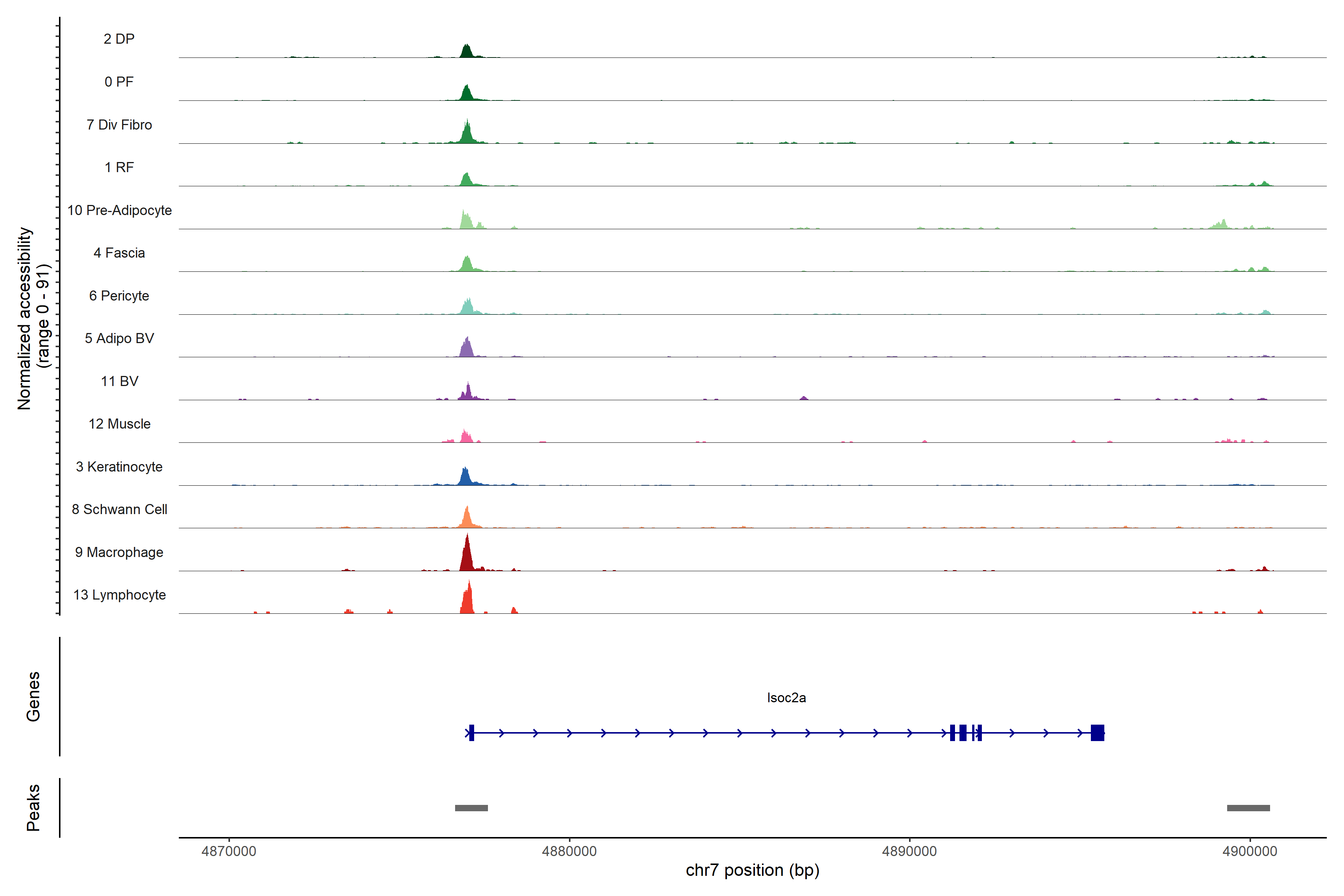Click the Isoc2a gene name label
Screen dimensions: 1344x896
(x=786, y=698)
